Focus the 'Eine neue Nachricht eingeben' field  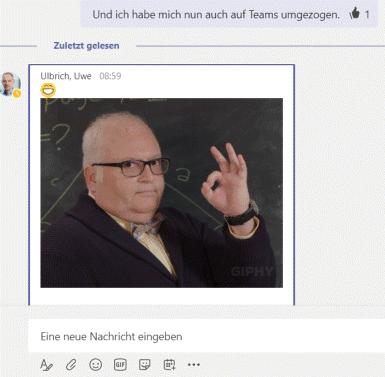(x=207, y=336)
